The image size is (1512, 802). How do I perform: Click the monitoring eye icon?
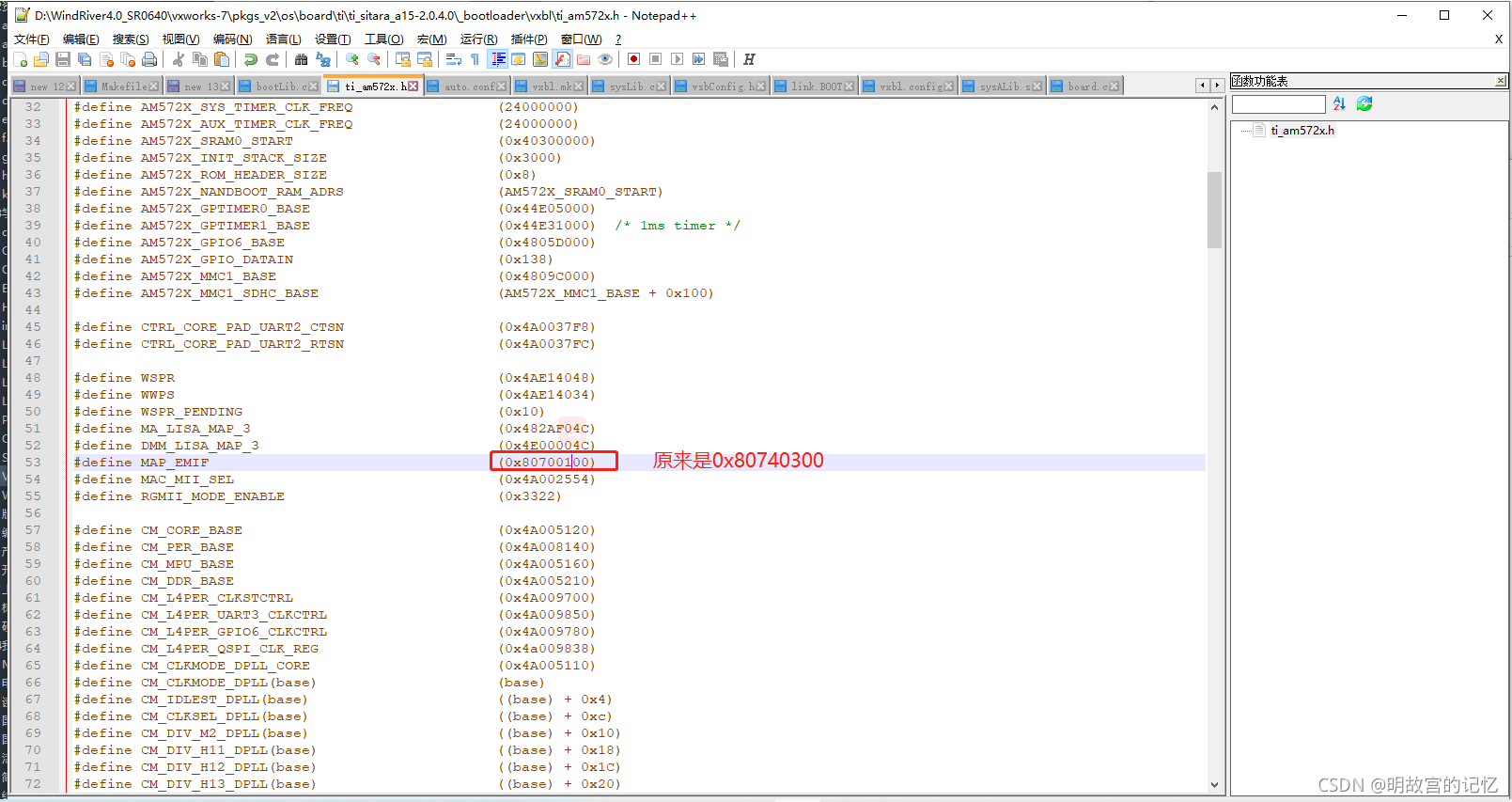pos(605,59)
